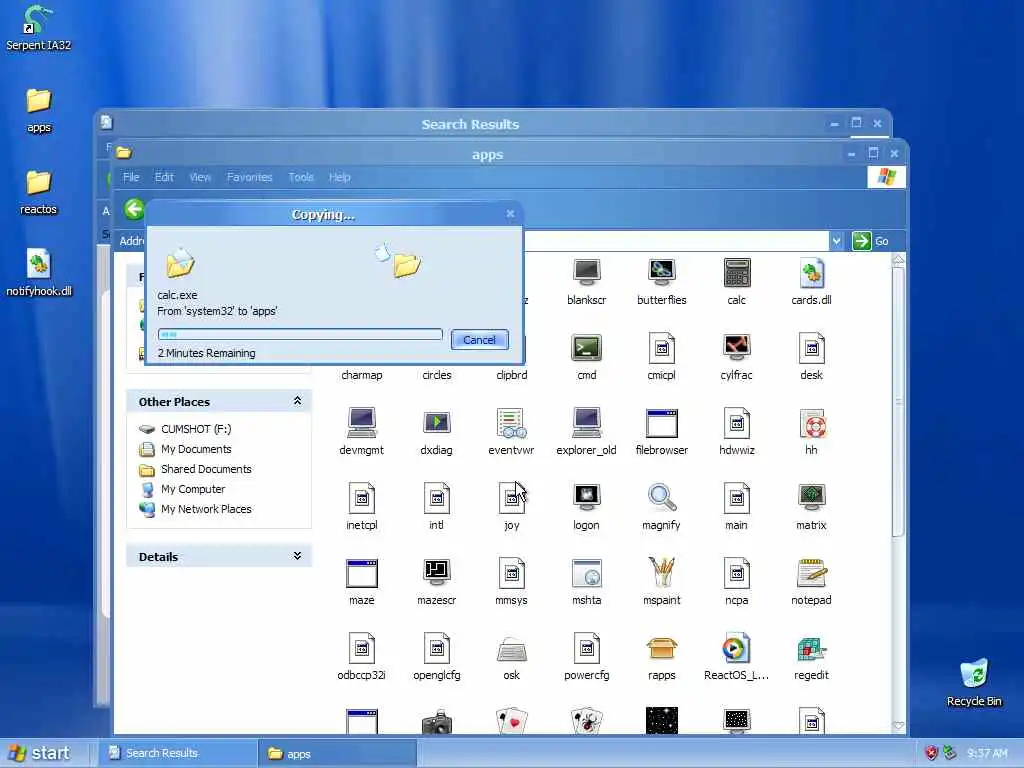This screenshot has width=1024, height=768.
Task: Switch to Search Results taskbar button
Action: tap(178, 753)
